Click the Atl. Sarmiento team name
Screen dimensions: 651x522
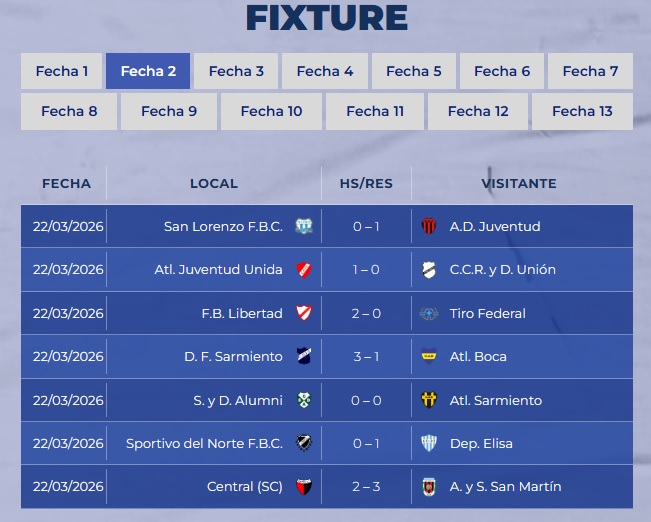coord(496,401)
